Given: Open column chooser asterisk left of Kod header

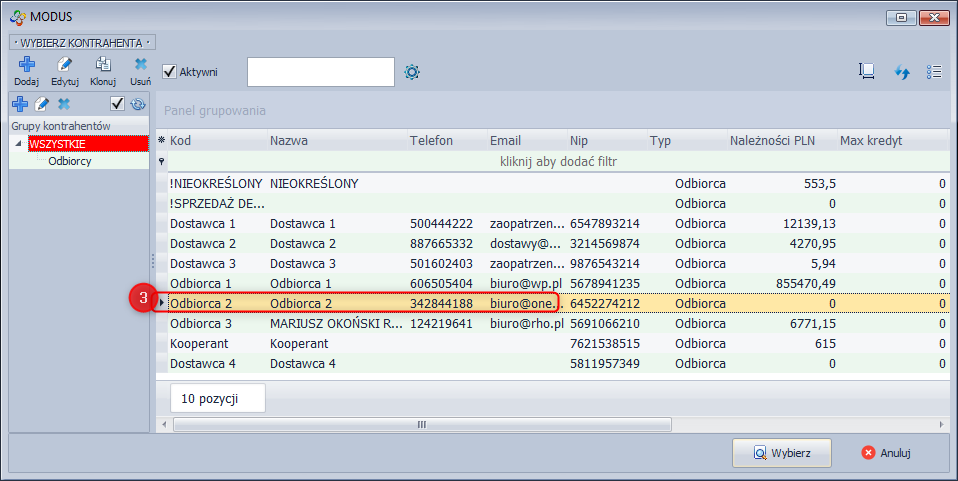Looking at the screenshot, I should point(162,141).
